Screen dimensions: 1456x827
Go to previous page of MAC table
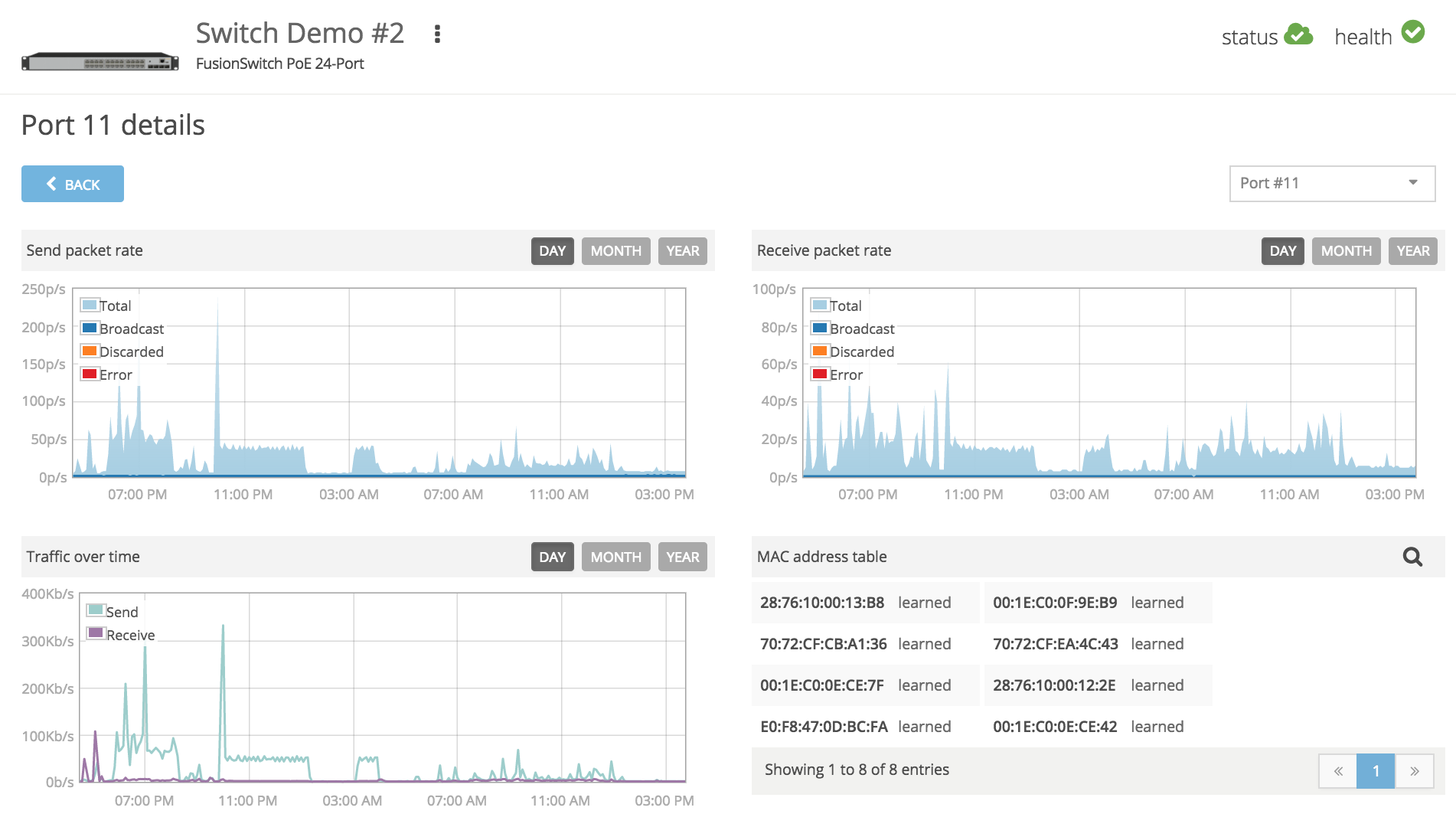coord(1338,771)
